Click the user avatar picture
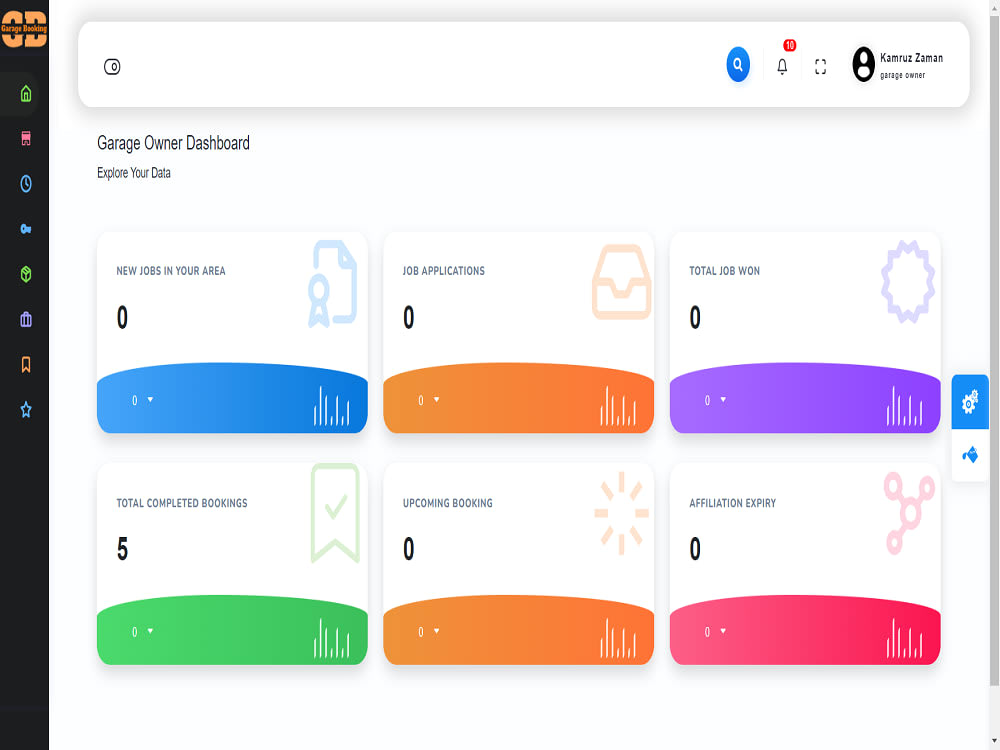The width and height of the screenshot is (1000, 750). 864,64
